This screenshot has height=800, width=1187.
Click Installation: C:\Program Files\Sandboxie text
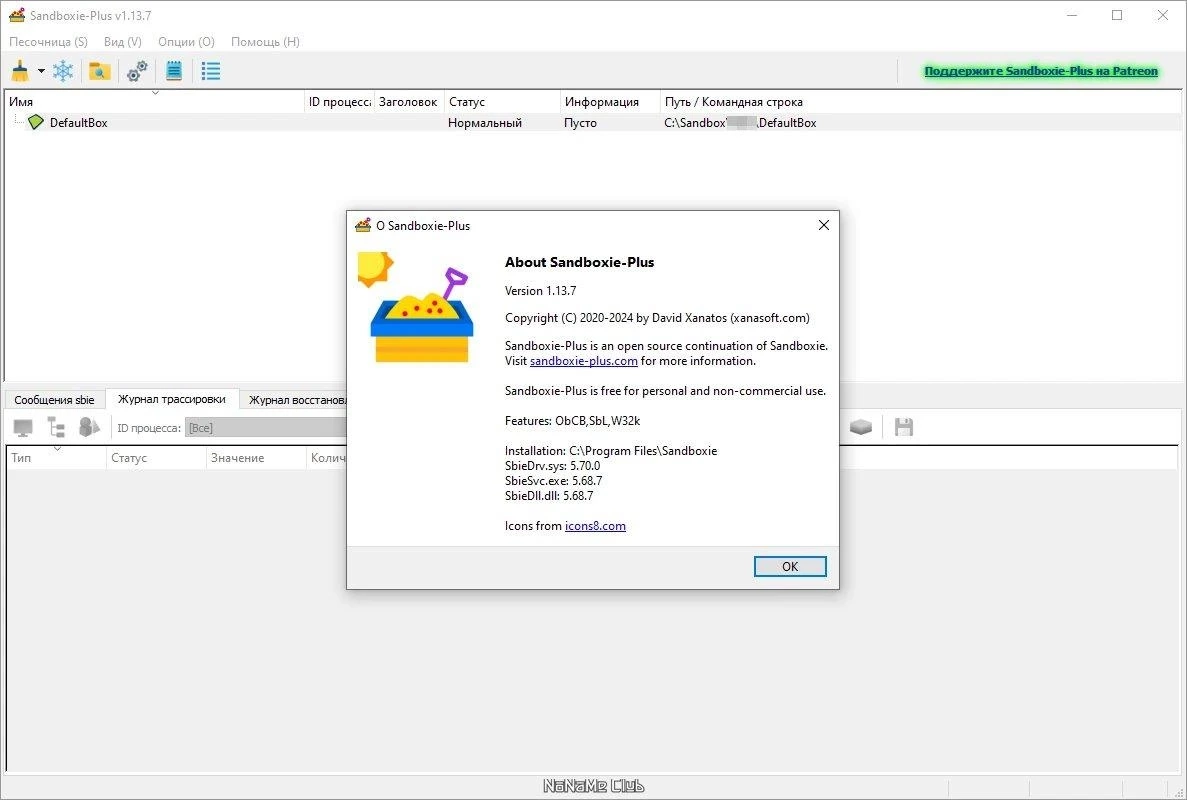click(611, 451)
